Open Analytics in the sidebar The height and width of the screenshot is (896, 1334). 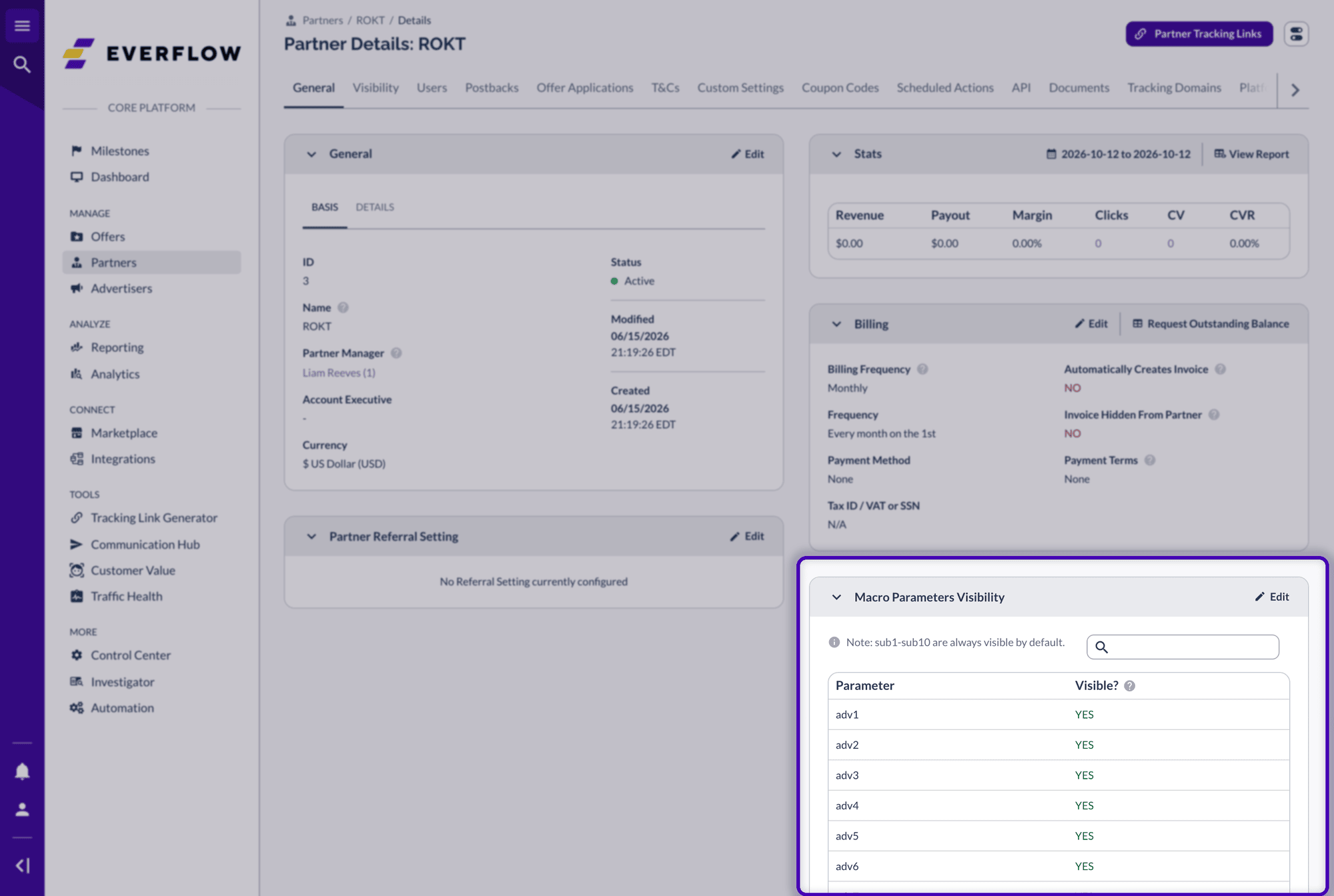tap(115, 374)
